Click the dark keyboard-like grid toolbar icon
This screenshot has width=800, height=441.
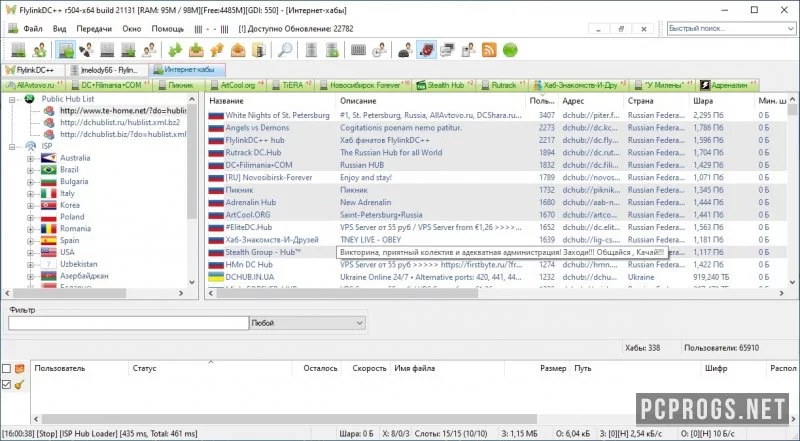[358, 50]
